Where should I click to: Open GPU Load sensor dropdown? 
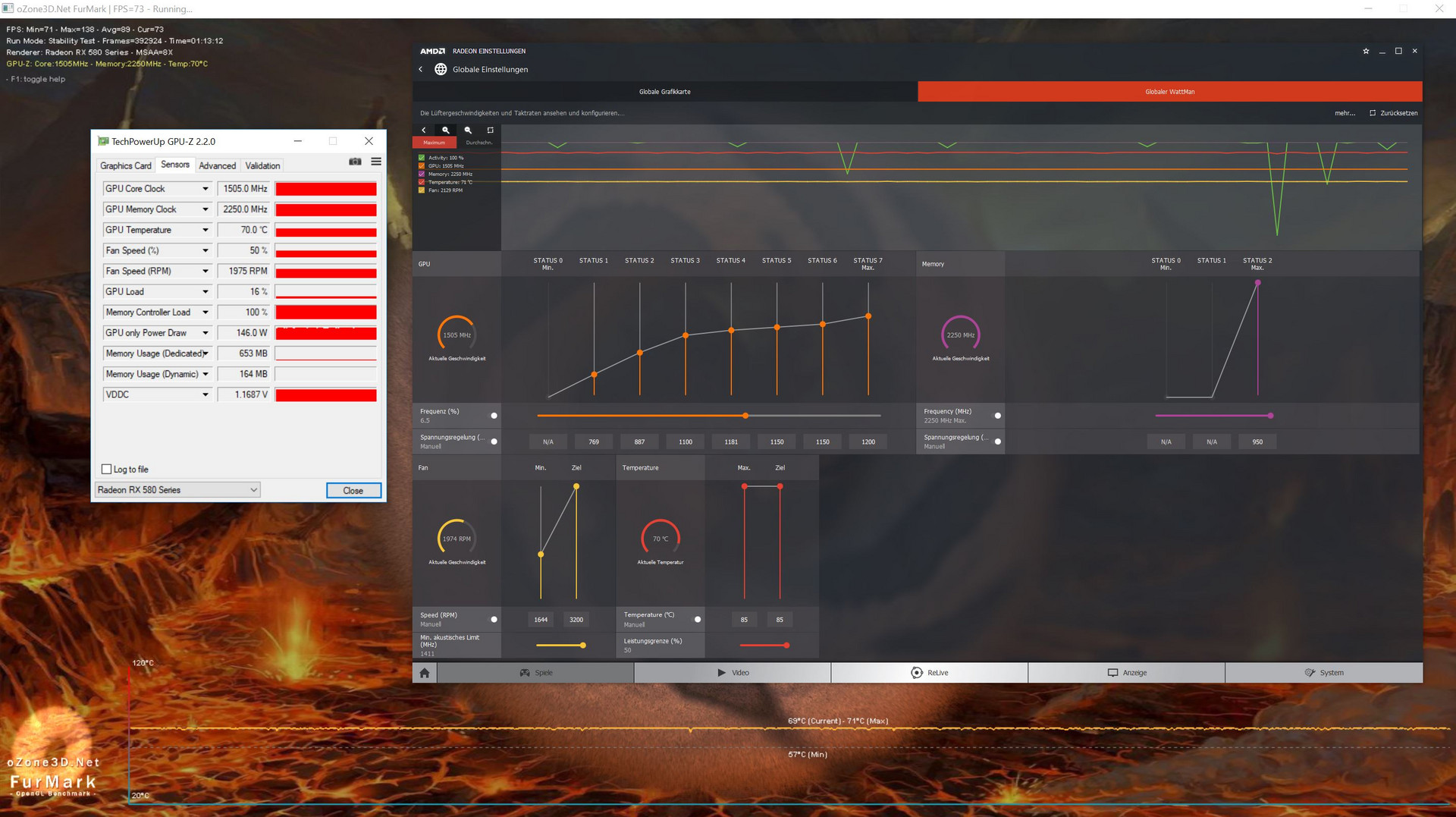point(205,292)
